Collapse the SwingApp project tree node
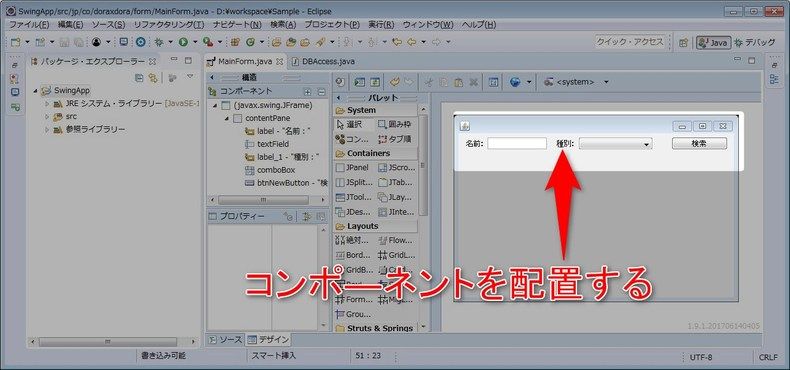 pos(35,91)
